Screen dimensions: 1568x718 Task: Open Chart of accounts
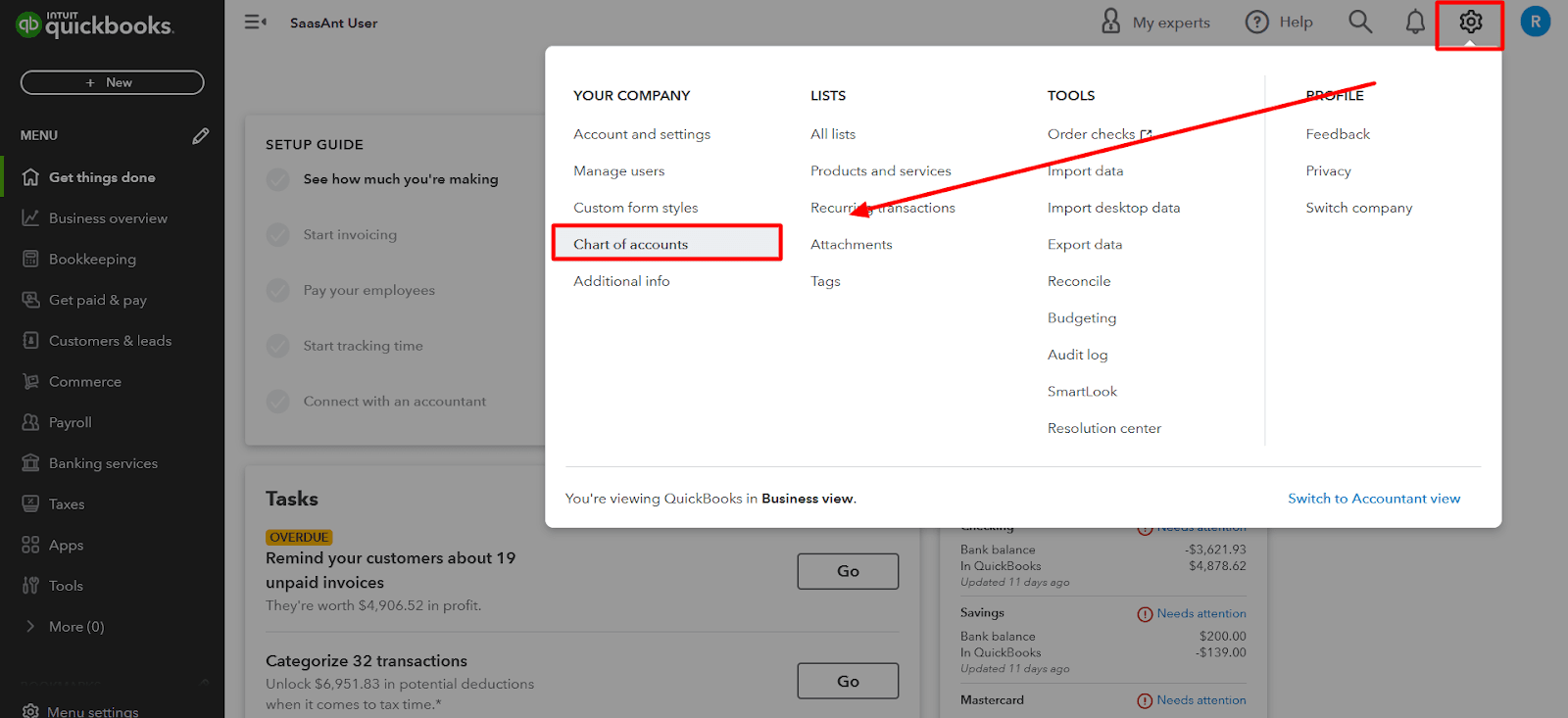point(631,244)
